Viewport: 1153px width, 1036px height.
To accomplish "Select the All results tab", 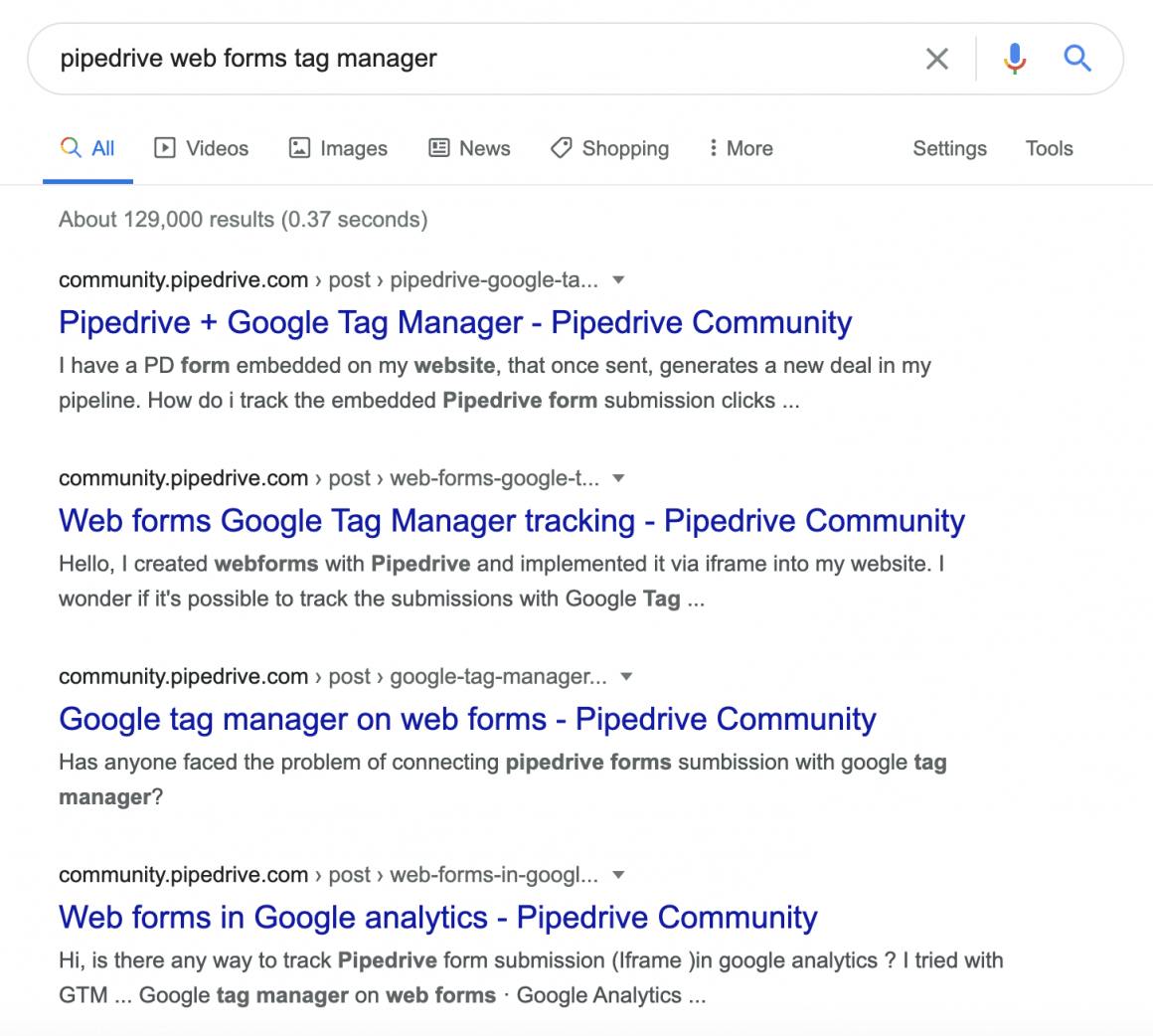I will [88, 148].
